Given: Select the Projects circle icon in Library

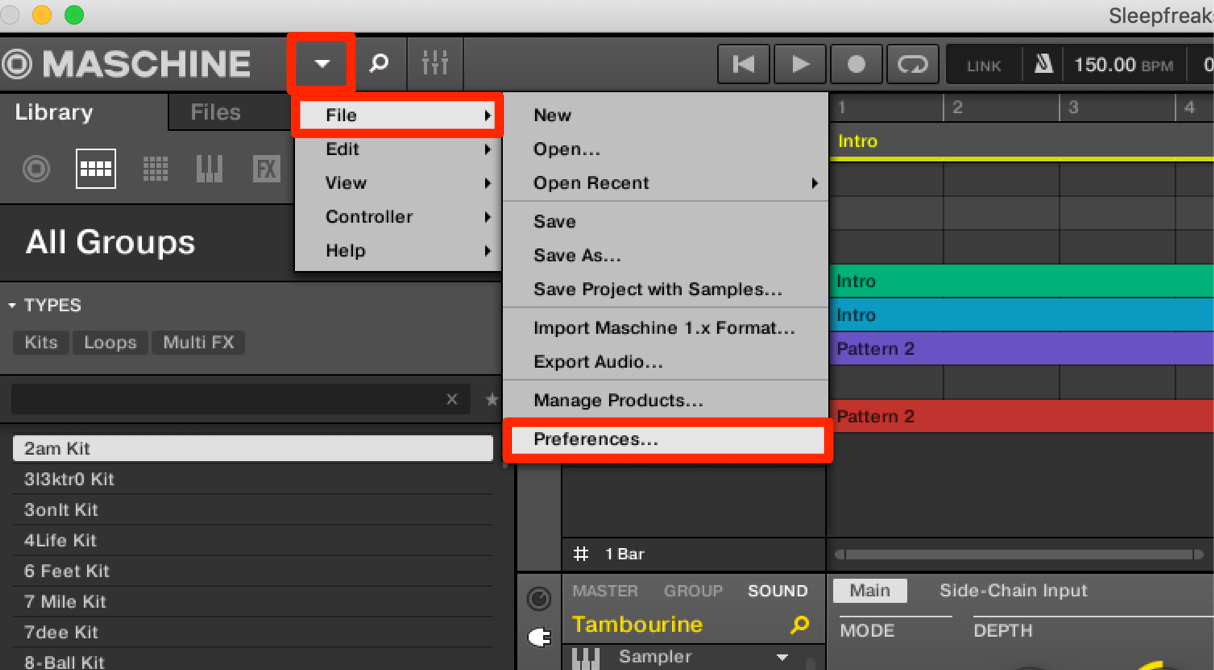Looking at the screenshot, I should tap(37, 169).
